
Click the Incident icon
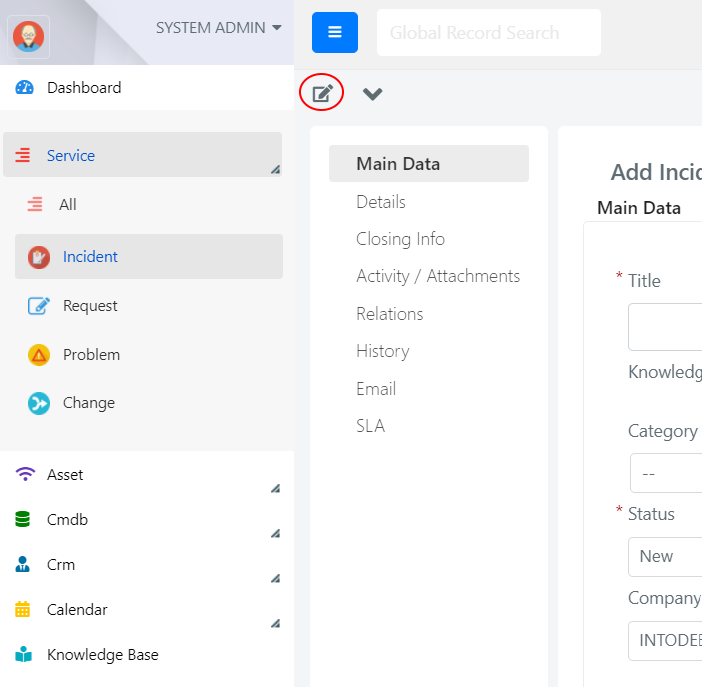(39, 257)
